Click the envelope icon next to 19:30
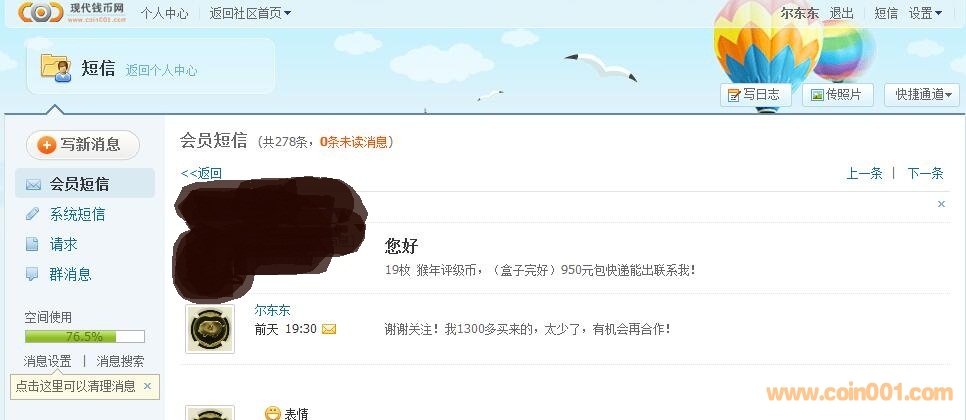 (x=329, y=329)
